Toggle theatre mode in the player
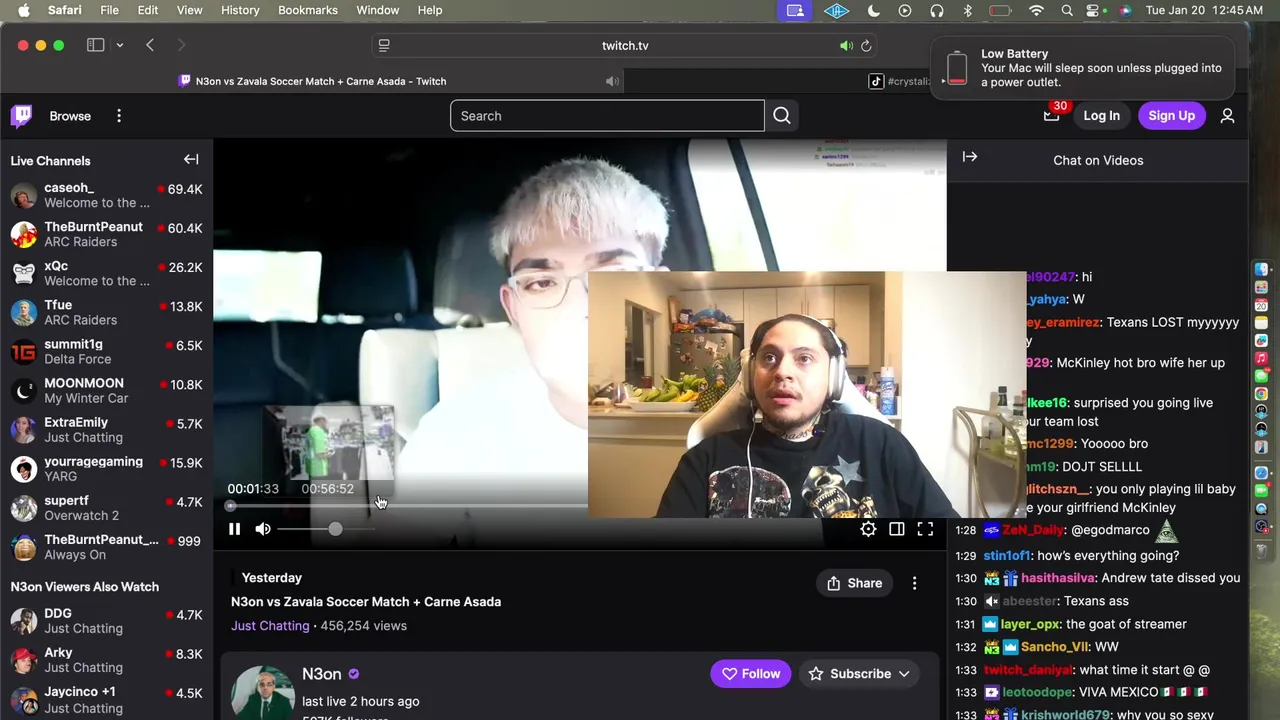Image resolution: width=1280 pixels, height=720 pixels. click(897, 529)
